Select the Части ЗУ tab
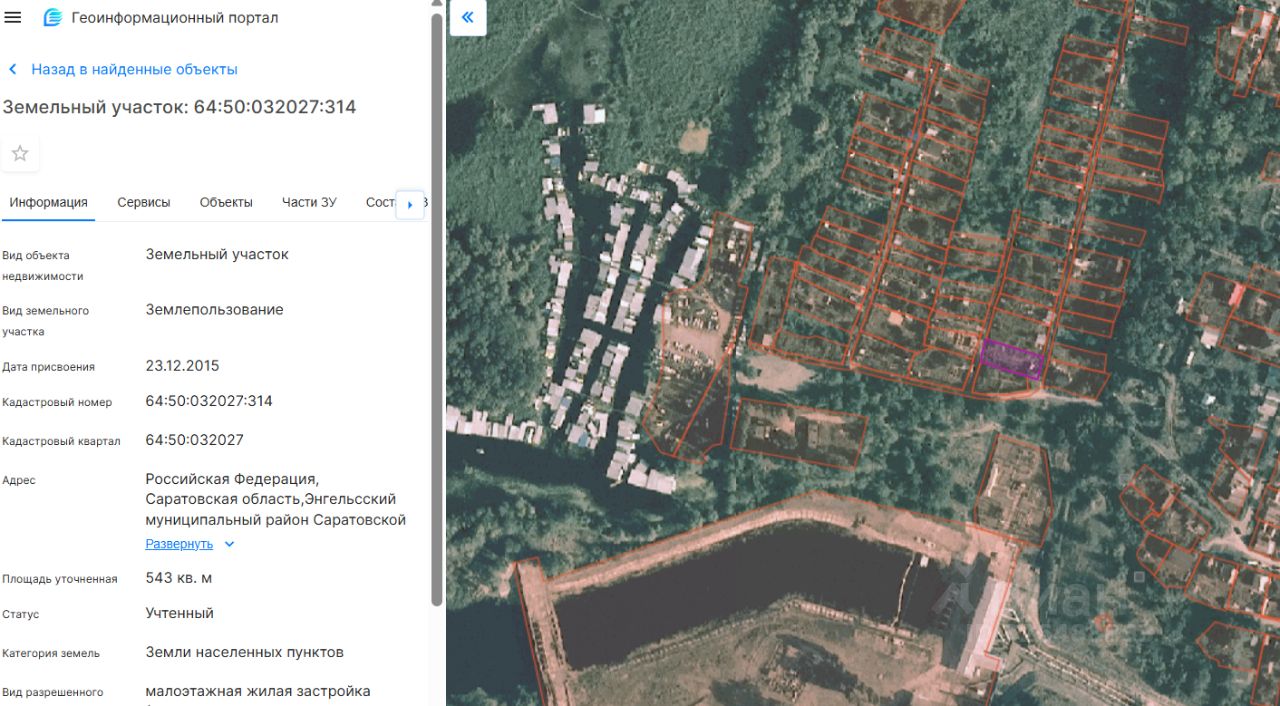 [309, 202]
